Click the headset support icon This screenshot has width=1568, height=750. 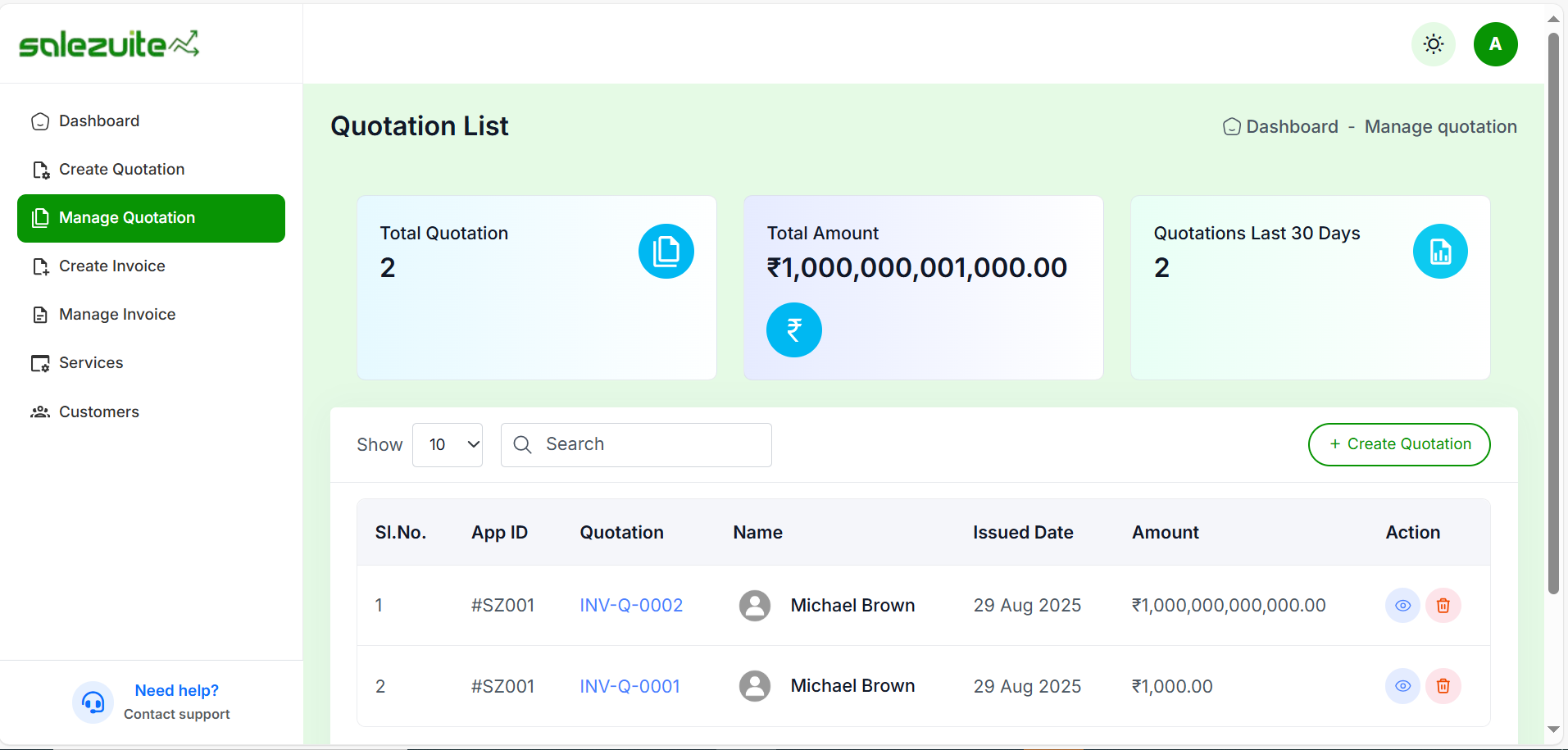click(x=93, y=702)
